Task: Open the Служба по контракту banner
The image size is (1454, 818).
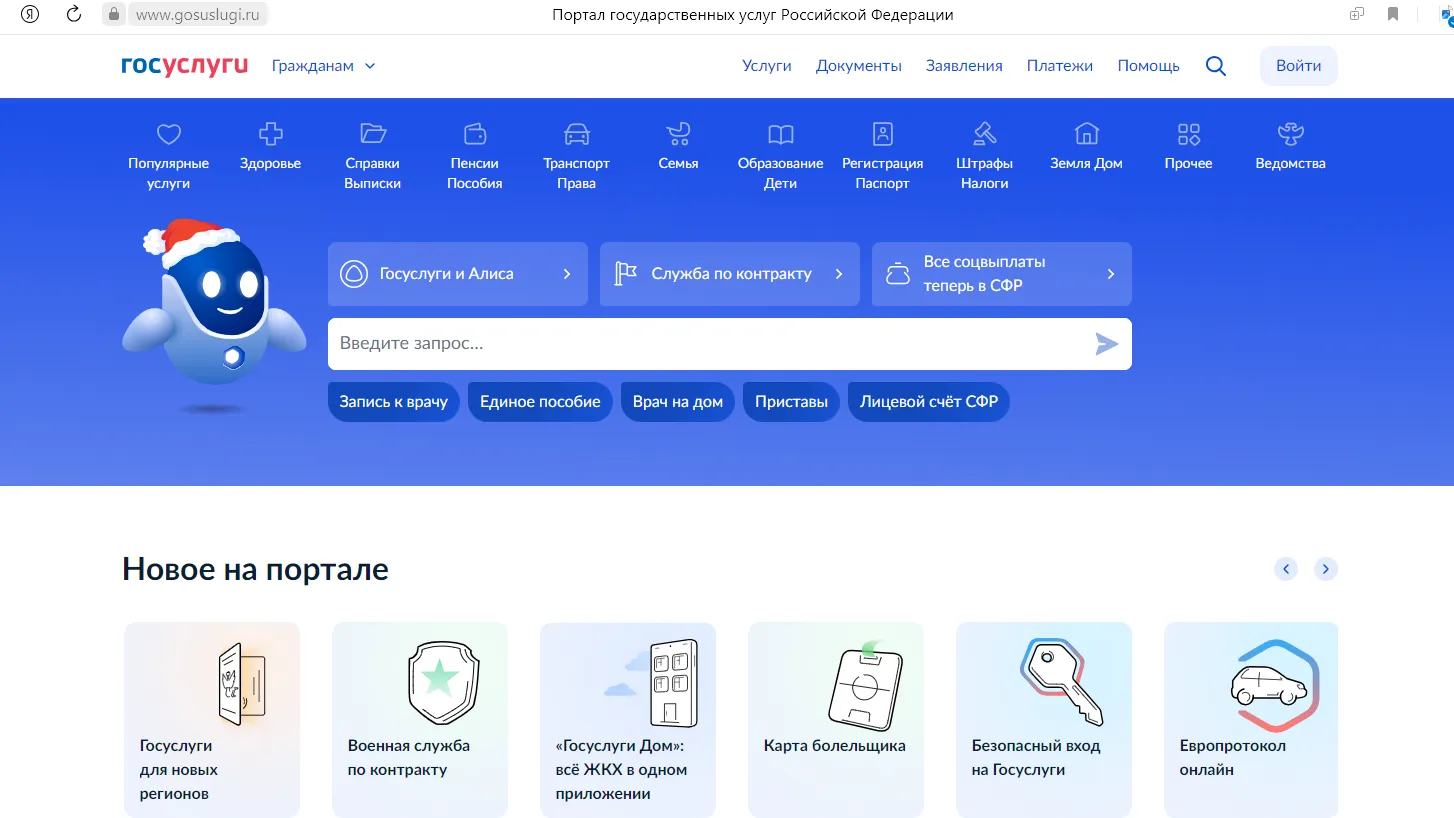Action: 729,274
